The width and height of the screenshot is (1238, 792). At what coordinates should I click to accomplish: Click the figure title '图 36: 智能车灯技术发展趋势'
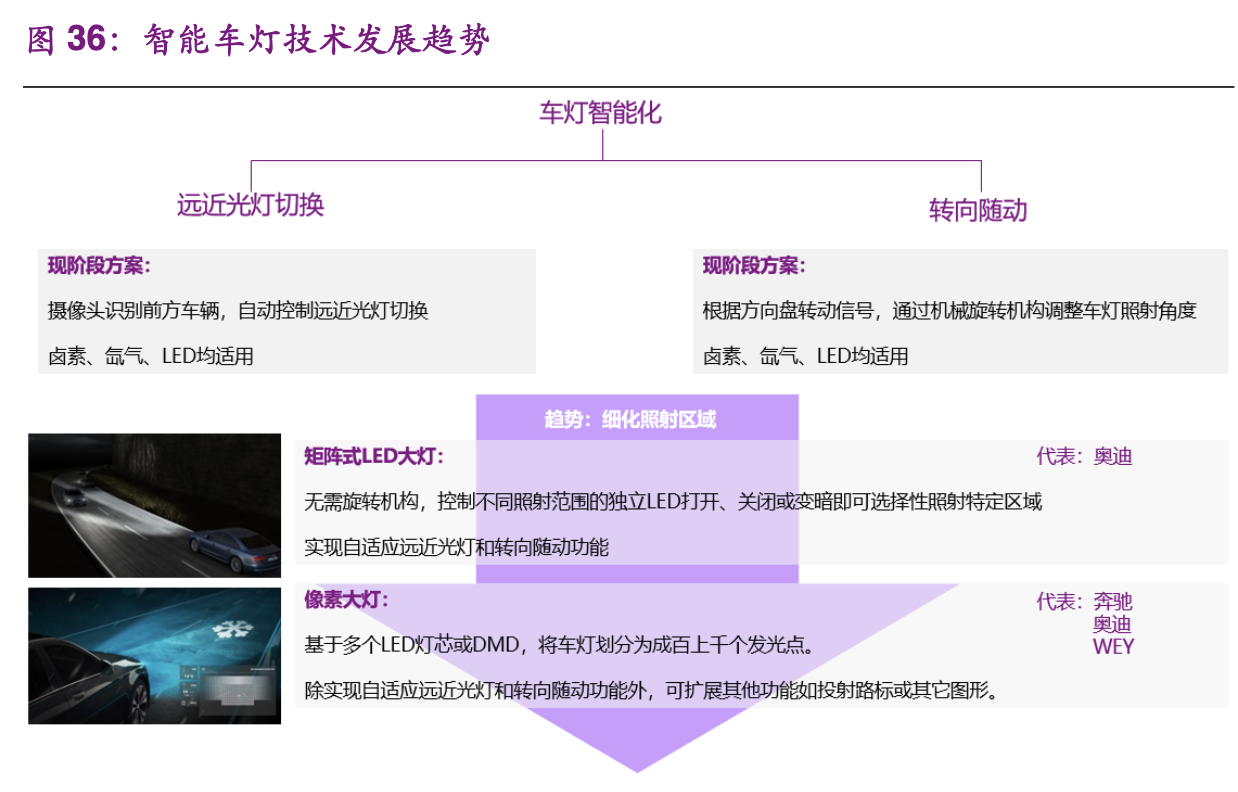(x=259, y=40)
